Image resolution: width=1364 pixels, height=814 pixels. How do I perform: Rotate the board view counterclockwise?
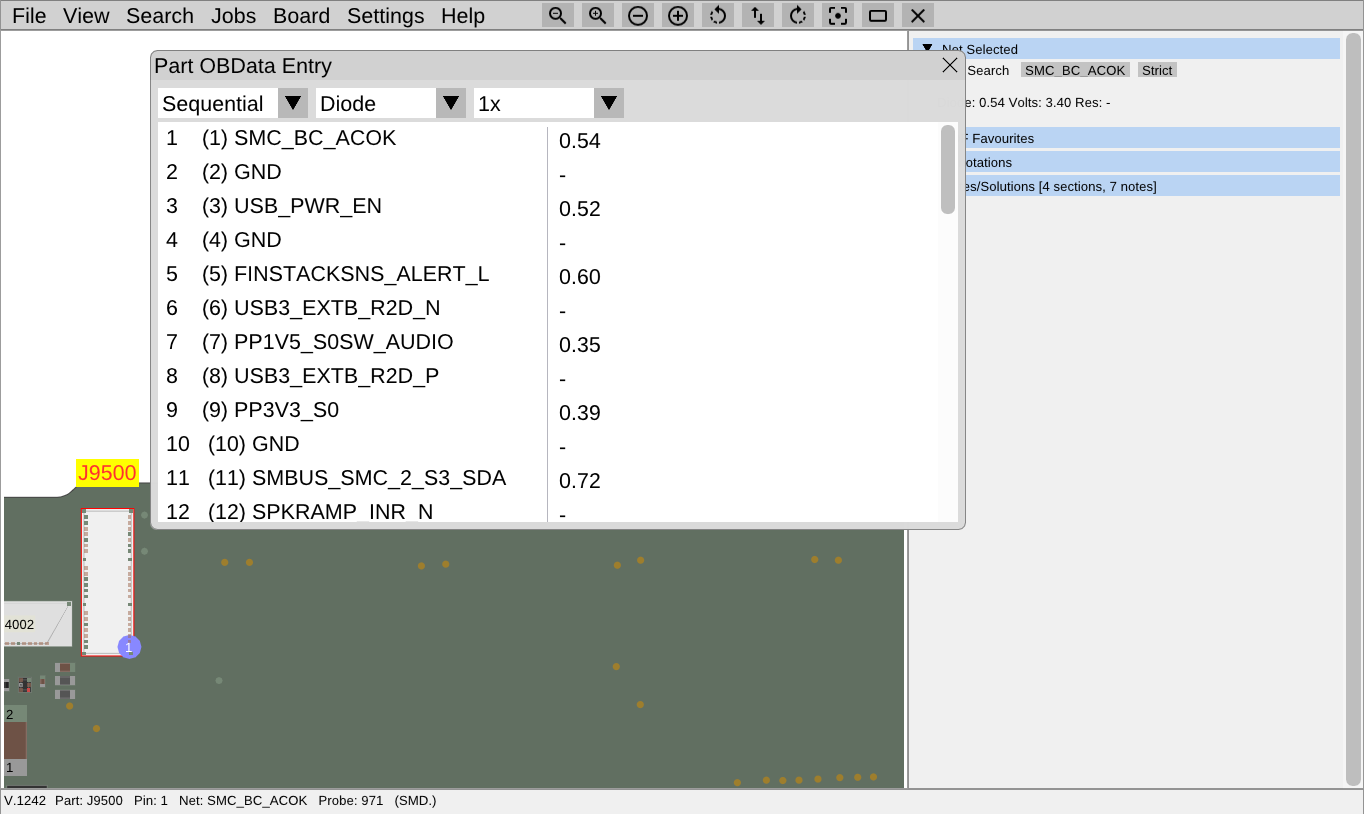point(717,15)
